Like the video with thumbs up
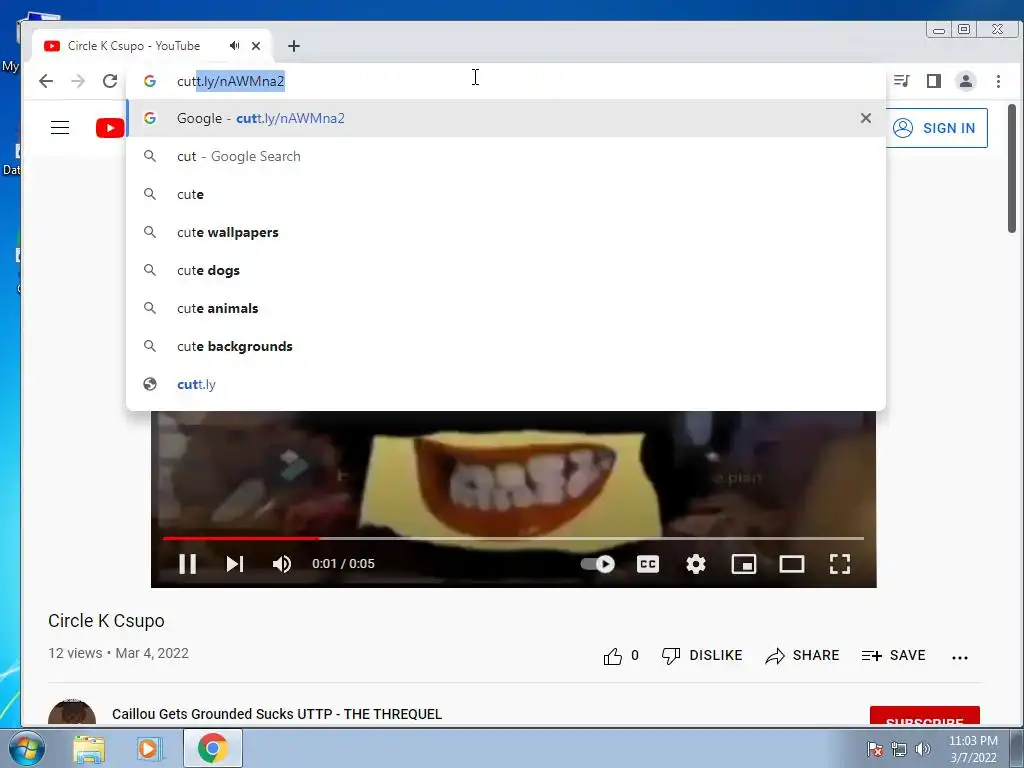 (x=613, y=656)
